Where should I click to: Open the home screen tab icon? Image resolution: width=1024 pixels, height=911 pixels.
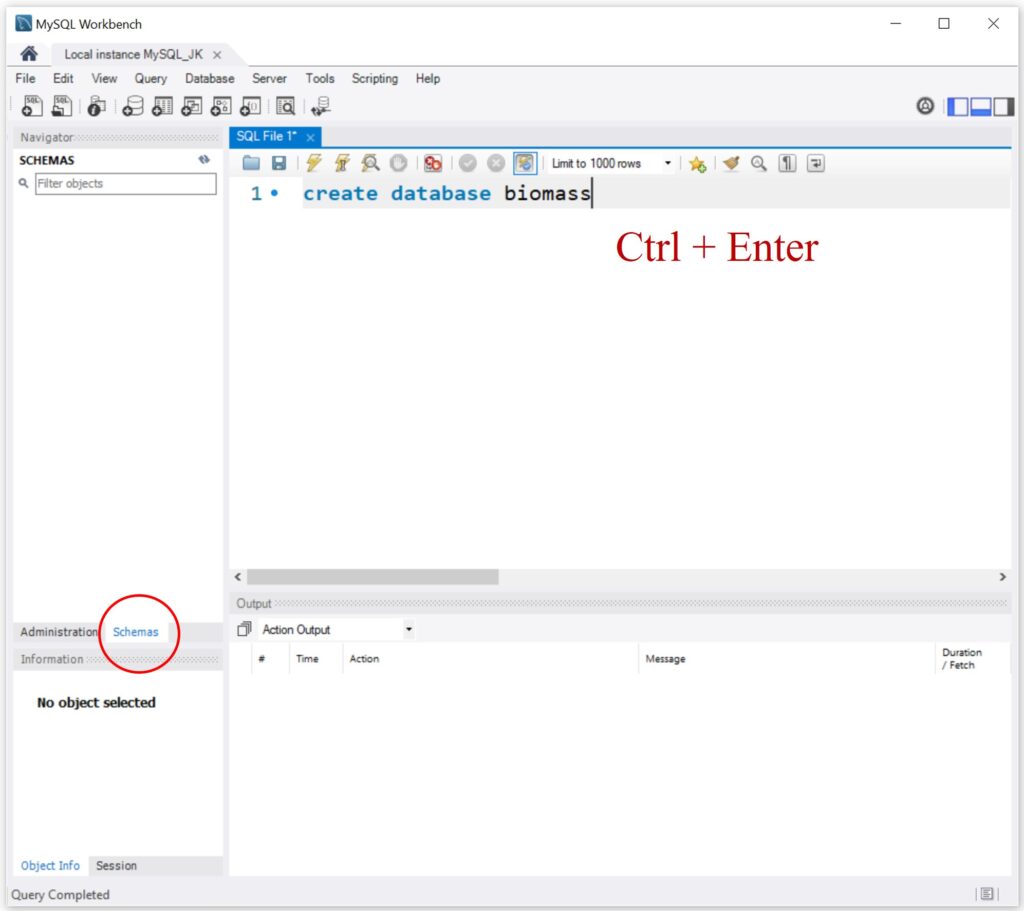coord(29,54)
